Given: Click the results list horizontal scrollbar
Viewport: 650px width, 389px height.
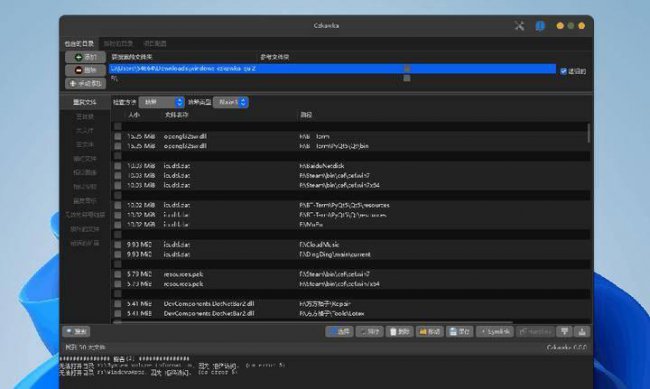Looking at the screenshot, I should tap(313, 322).
